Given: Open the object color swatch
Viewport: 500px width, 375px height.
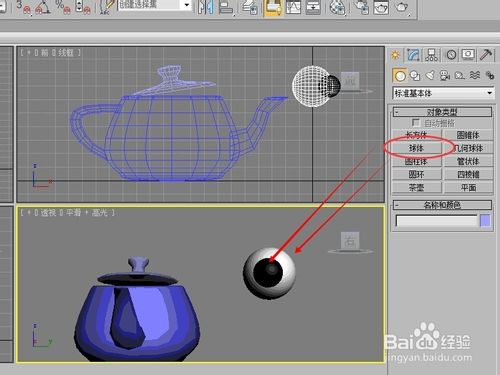Looking at the screenshot, I should pyautogui.click(x=485, y=221).
